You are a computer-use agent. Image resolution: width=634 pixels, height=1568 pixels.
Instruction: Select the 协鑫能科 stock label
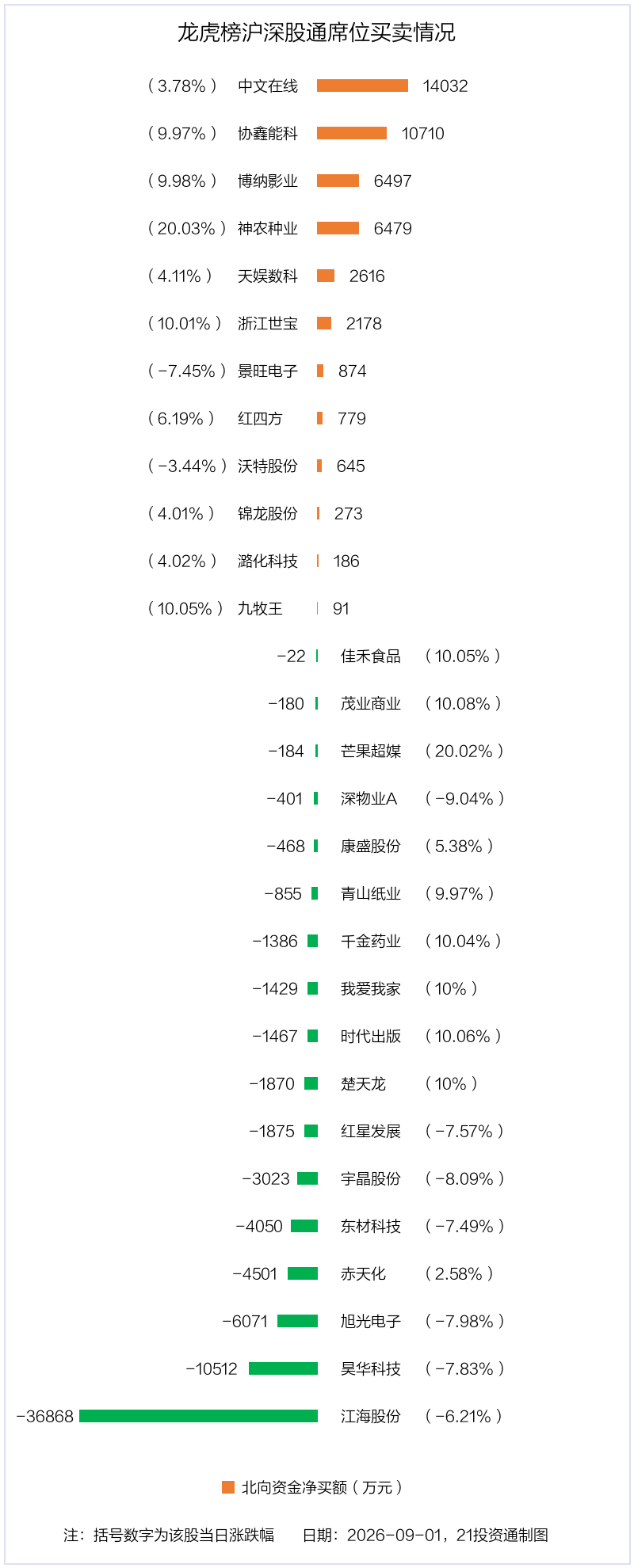(268, 133)
